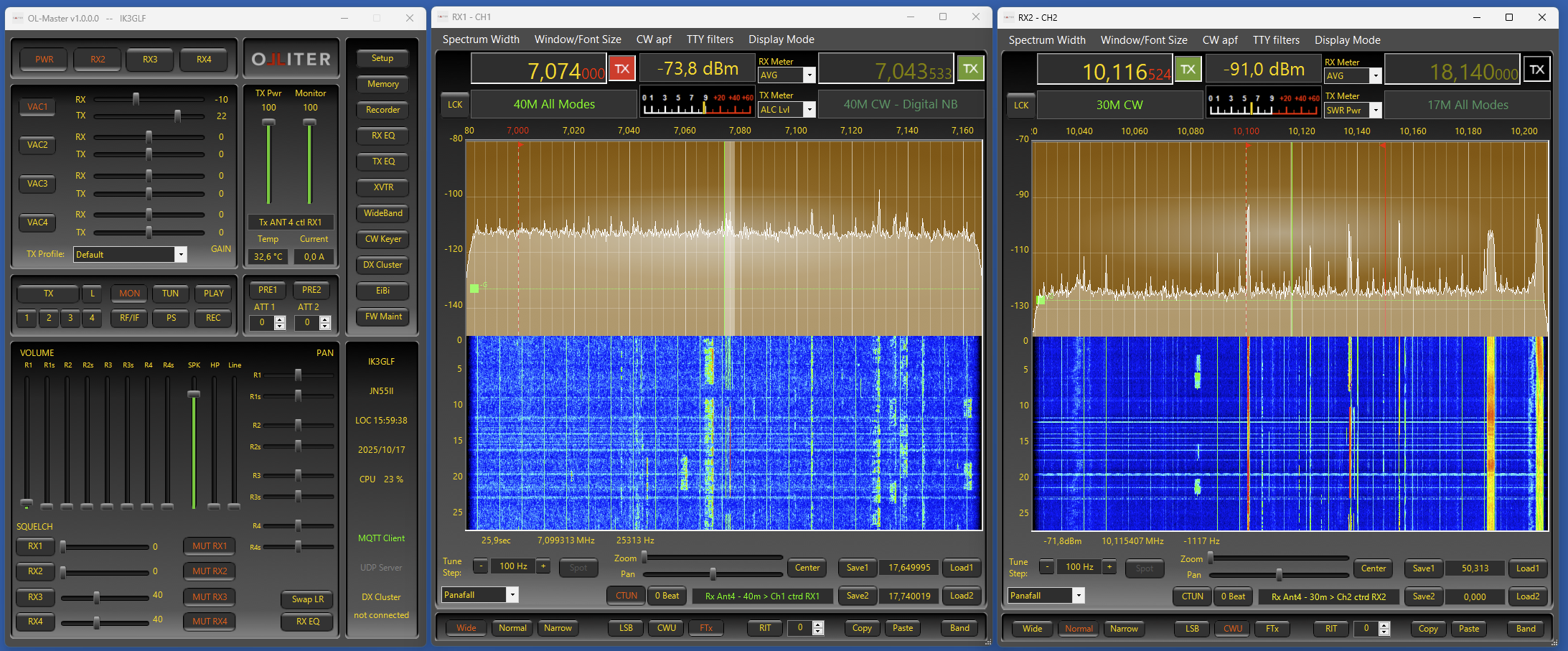Screen dimensions: 1568x651
Task: Click the SPK volume slider handle
Action: (194, 394)
